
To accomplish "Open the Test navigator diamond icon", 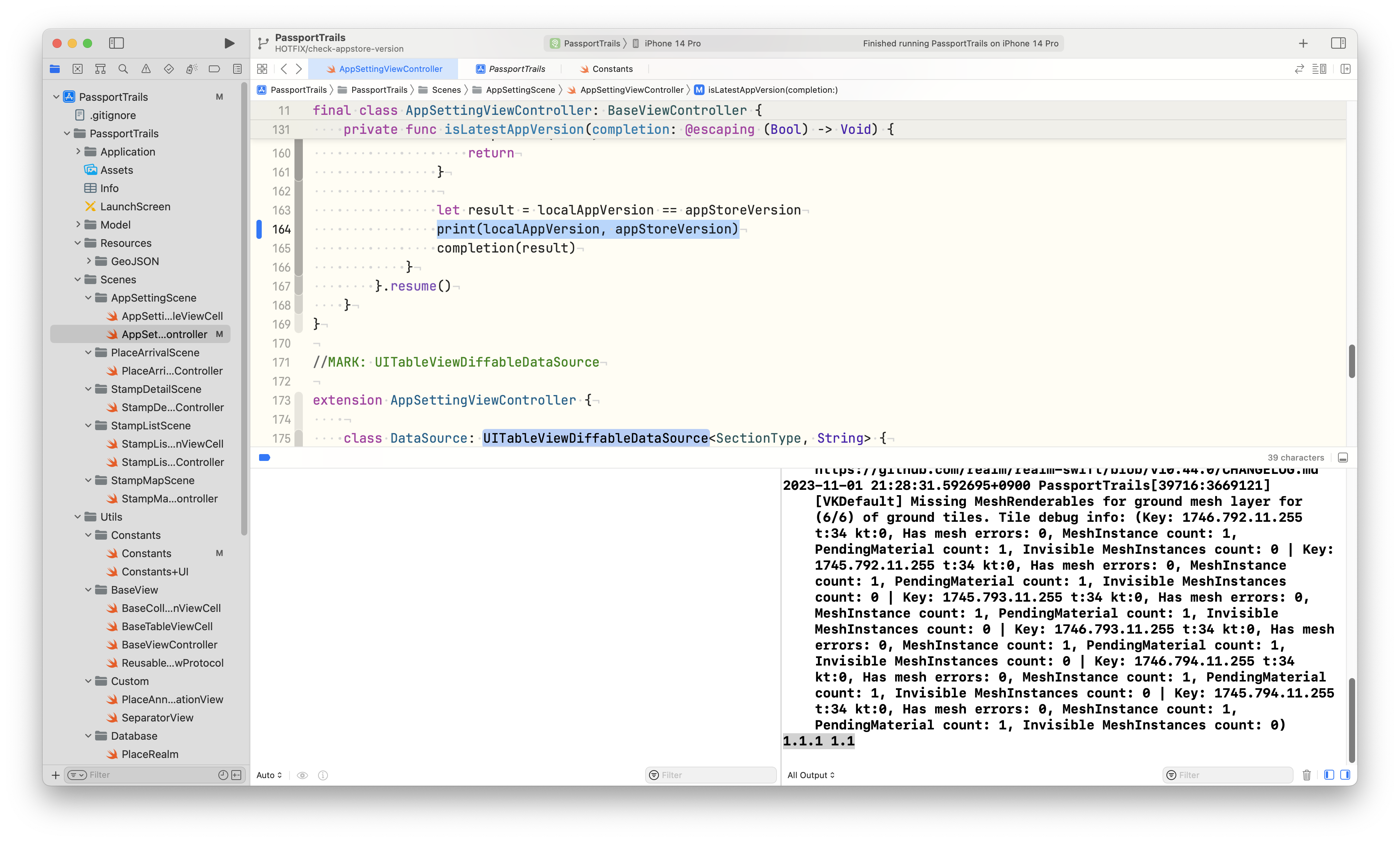I will [169, 69].
